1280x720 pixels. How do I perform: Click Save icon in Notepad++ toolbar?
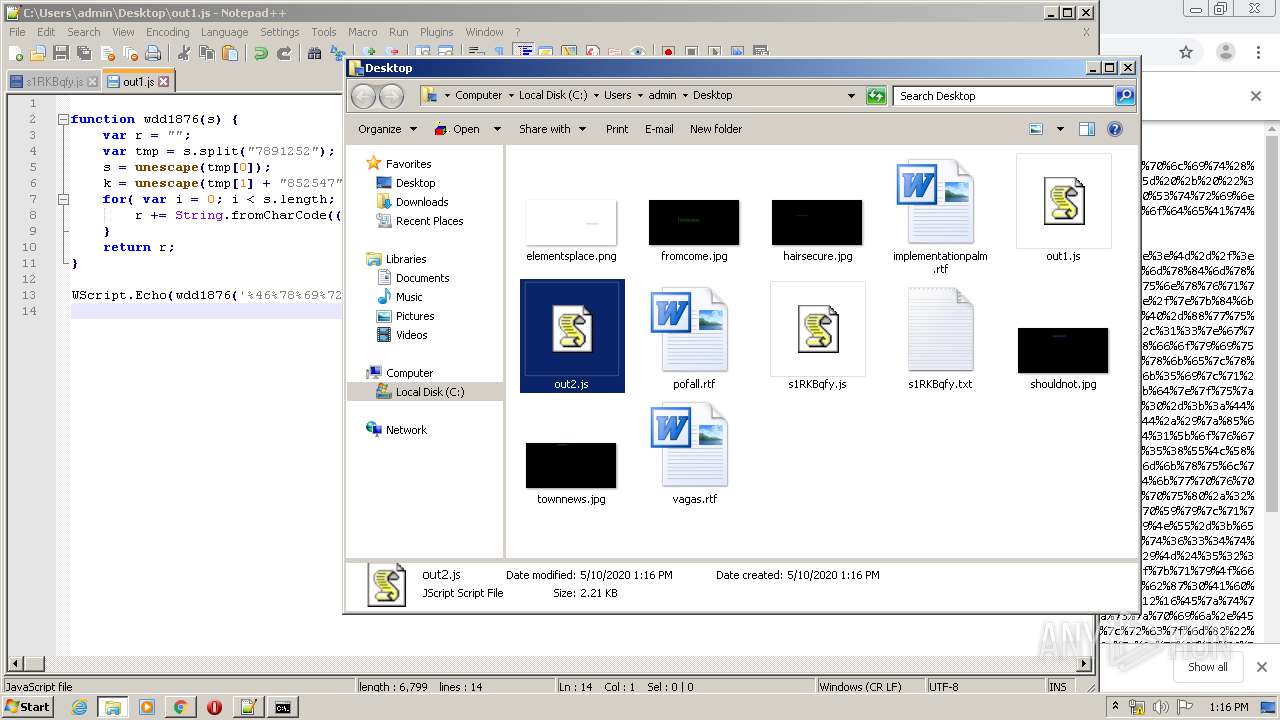[61, 53]
